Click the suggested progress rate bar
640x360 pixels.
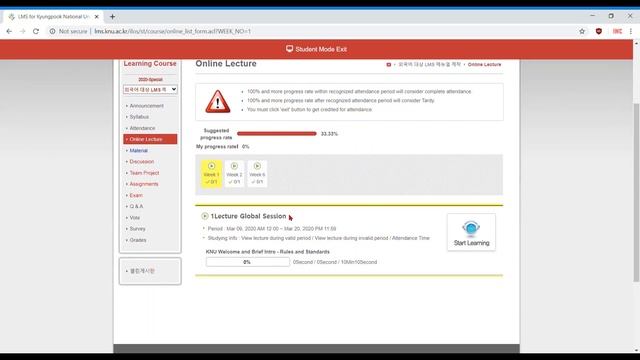point(277,133)
